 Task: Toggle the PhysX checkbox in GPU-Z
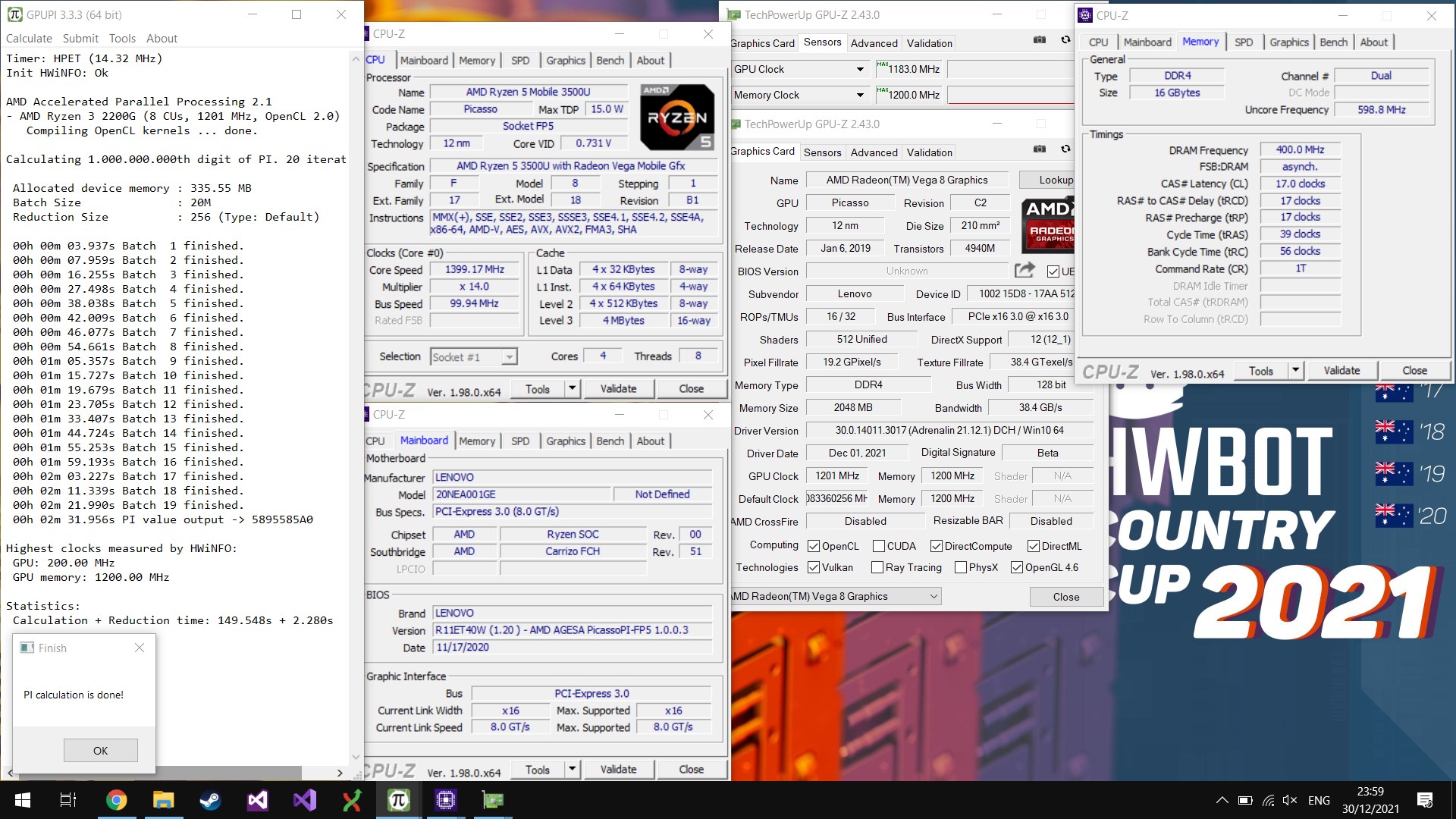(x=961, y=567)
